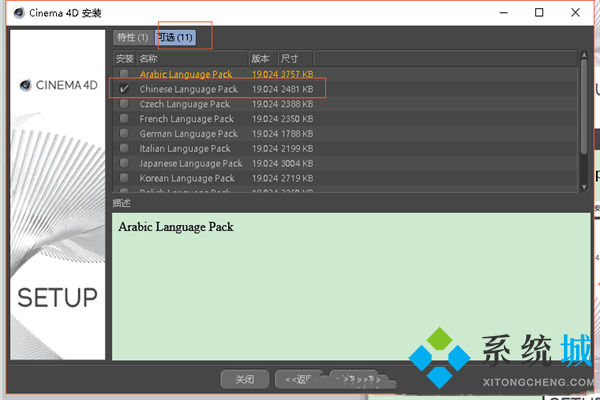This screenshot has width=600, height=400.
Task: Tick the Czech Language Pack checkbox
Action: (x=124, y=104)
